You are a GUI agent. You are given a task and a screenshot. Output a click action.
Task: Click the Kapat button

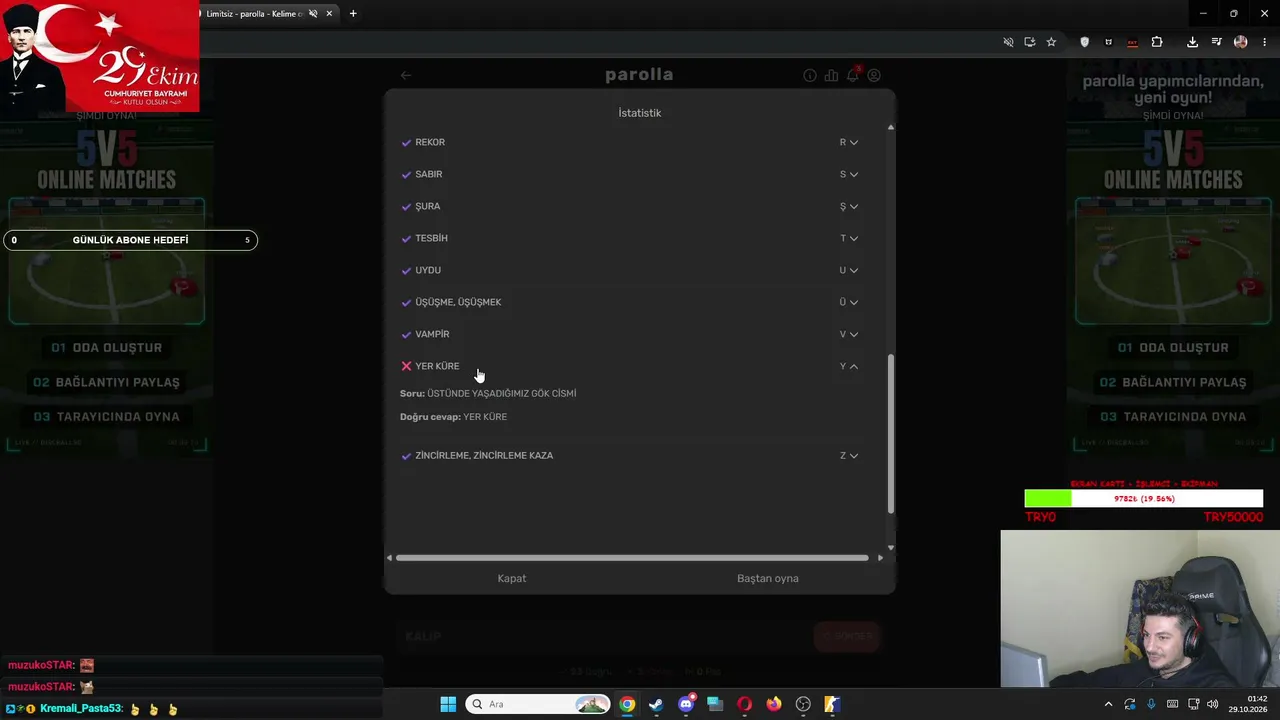click(x=512, y=578)
